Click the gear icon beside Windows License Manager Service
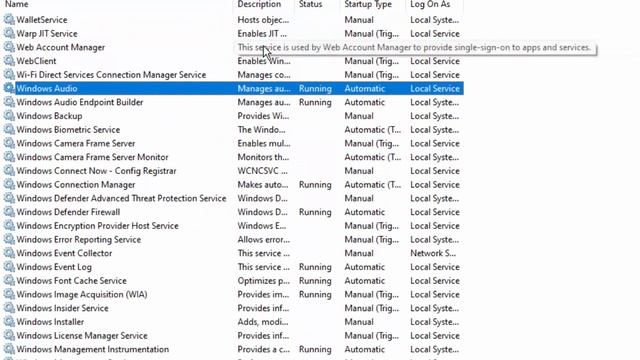The image size is (640, 360). (9, 336)
